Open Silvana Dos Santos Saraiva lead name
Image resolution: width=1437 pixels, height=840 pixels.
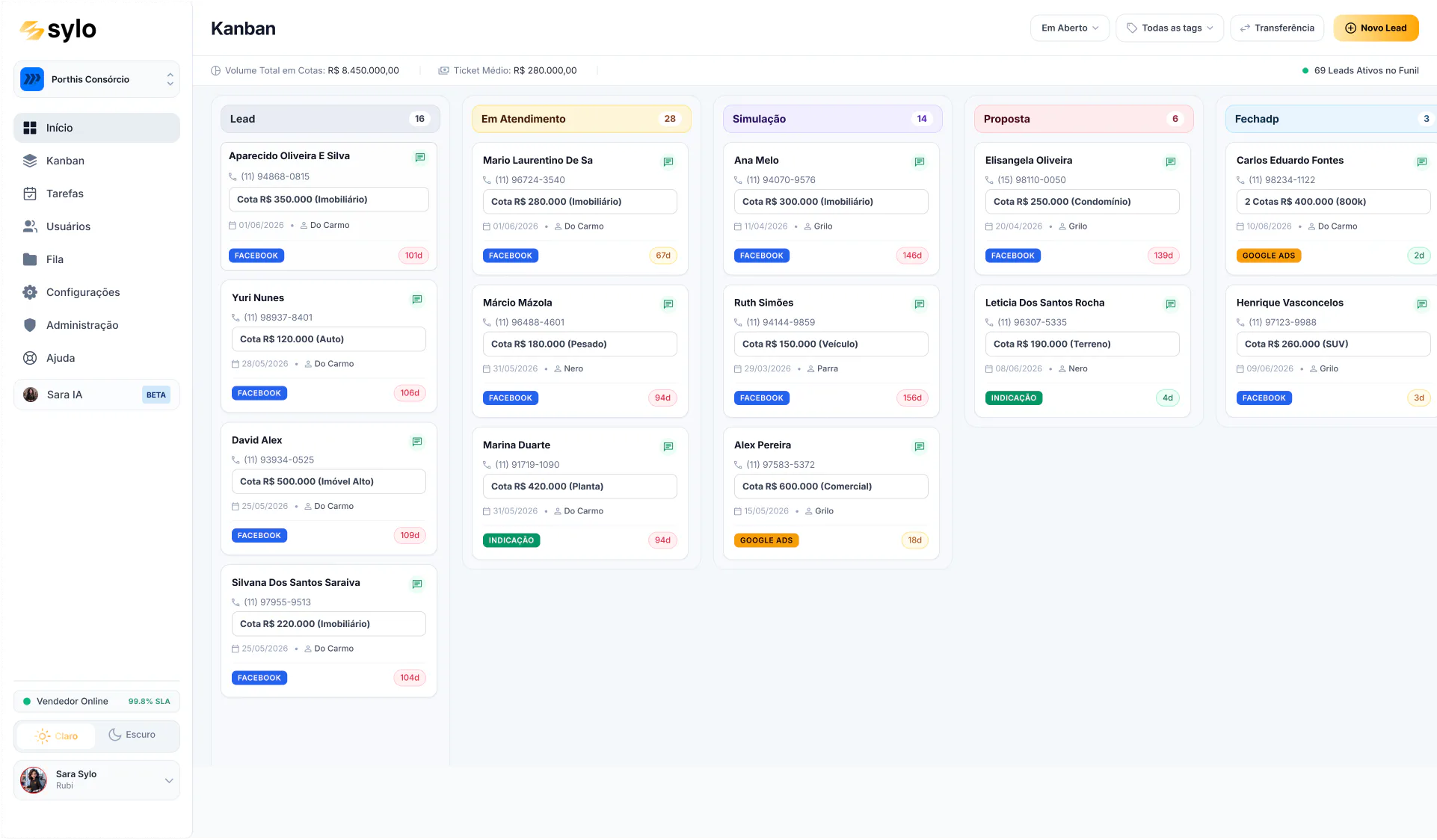point(296,582)
